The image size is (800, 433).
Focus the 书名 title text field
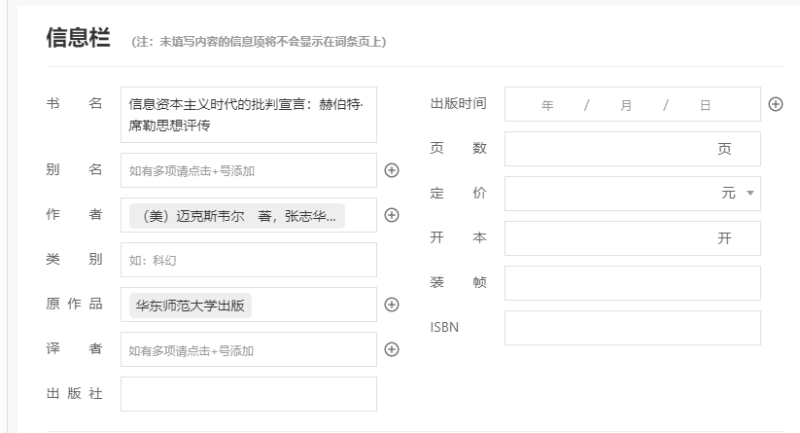point(248,115)
